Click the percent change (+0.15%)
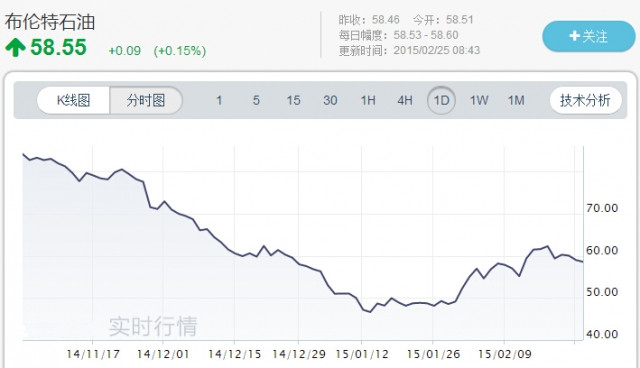 (180, 51)
